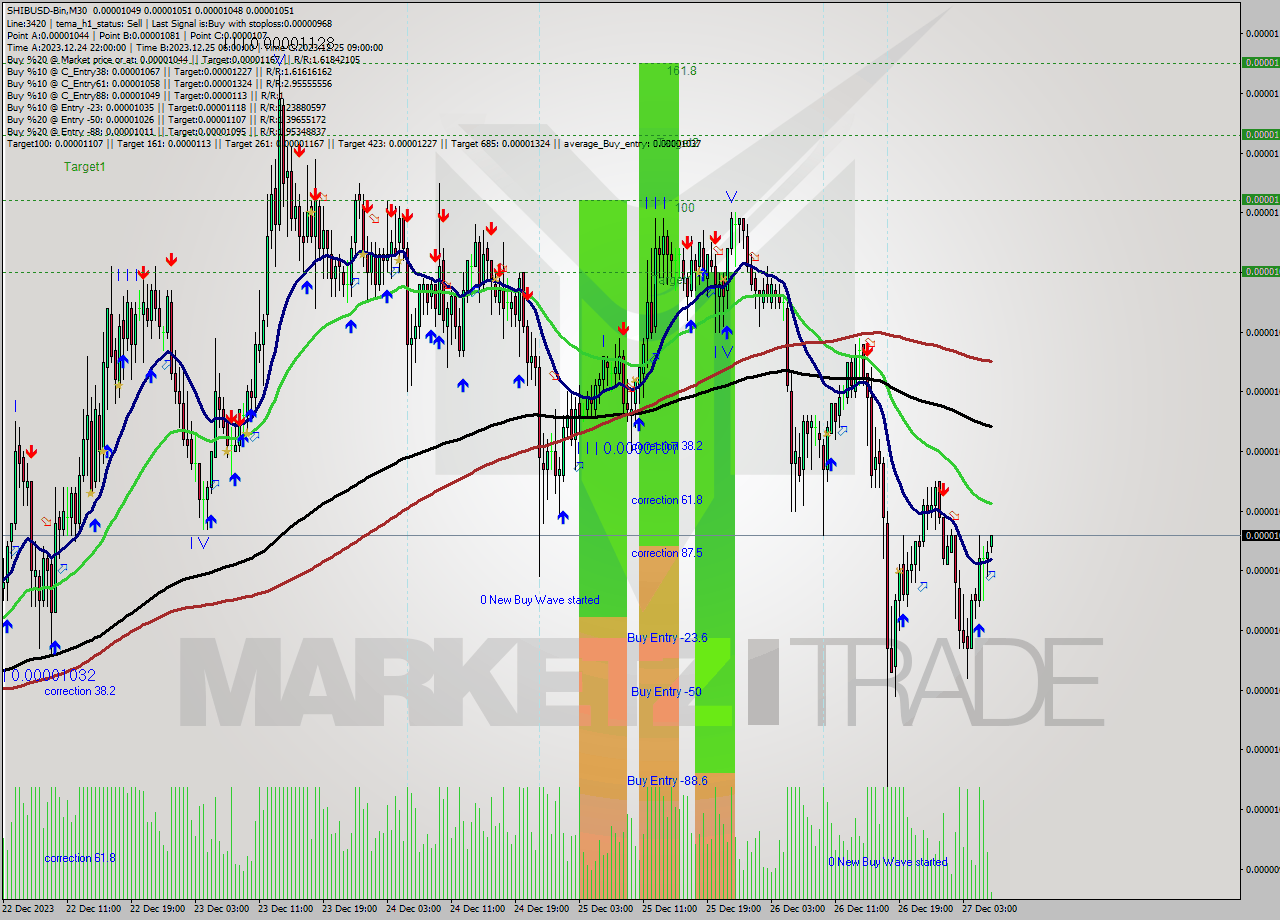Select the '22 Dec 11:00' time axis label

click(x=94, y=909)
